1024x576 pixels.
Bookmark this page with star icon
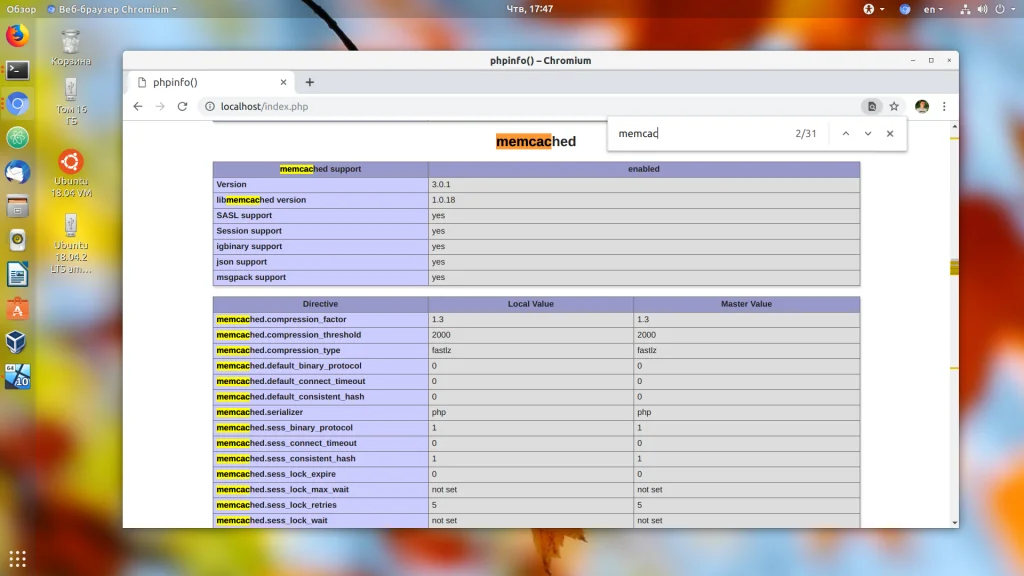(x=894, y=106)
